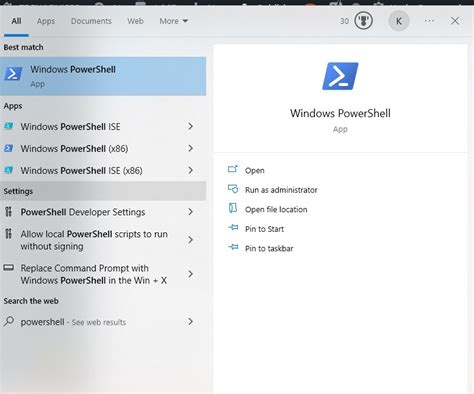
Task: Open PowerShell Developer Settings result
Action: click(x=103, y=212)
